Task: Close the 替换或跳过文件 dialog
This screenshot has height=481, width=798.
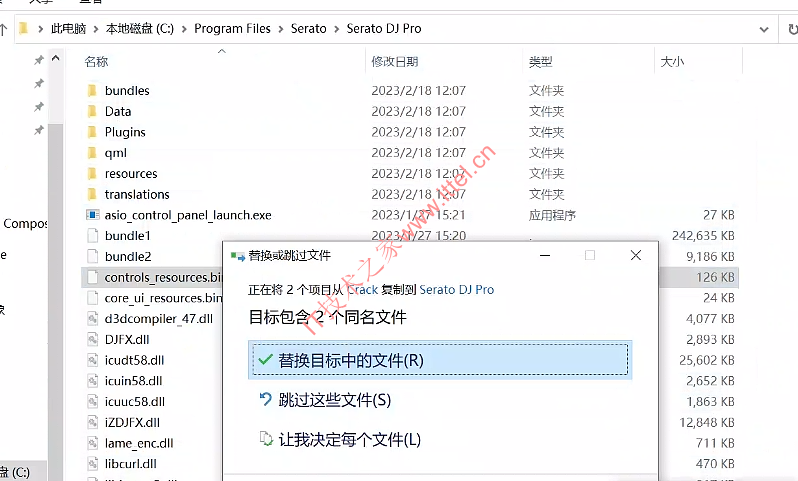Action: click(x=636, y=255)
